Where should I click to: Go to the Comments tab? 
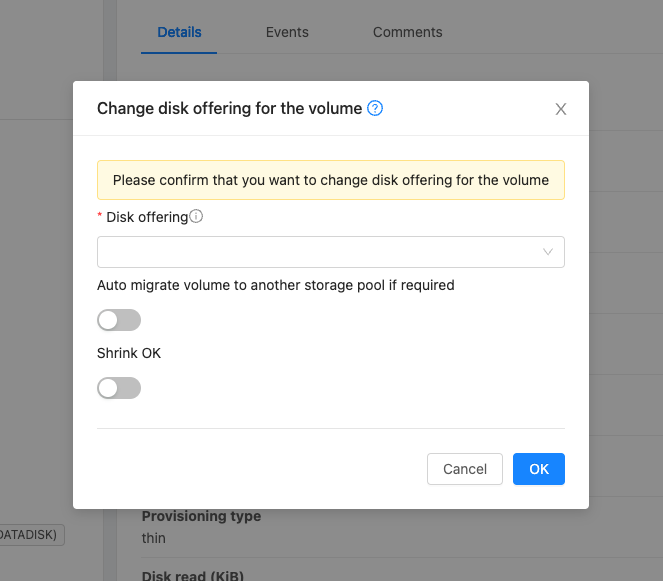407,32
